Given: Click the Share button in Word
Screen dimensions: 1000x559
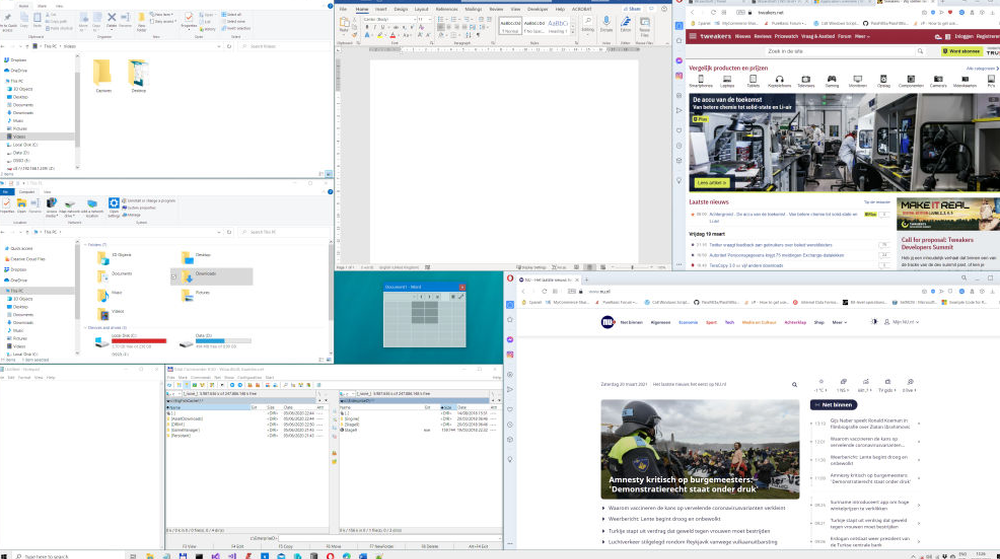Looking at the screenshot, I should tap(633, 10).
